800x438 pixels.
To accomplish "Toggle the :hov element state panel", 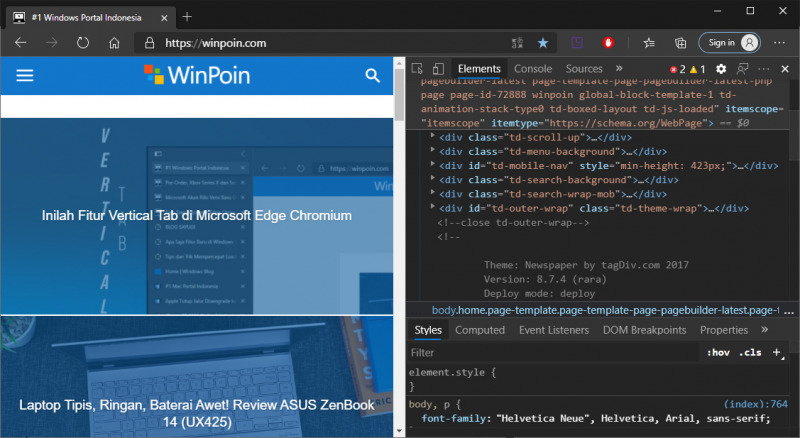I will point(718,352).
